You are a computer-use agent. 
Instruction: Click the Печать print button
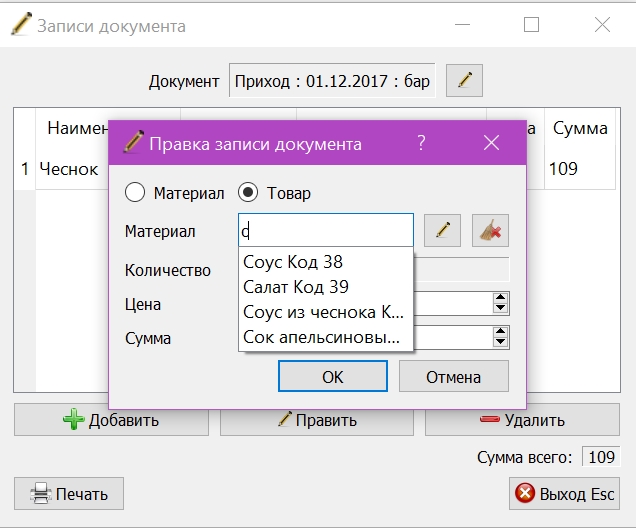click(x=69, y=494)
